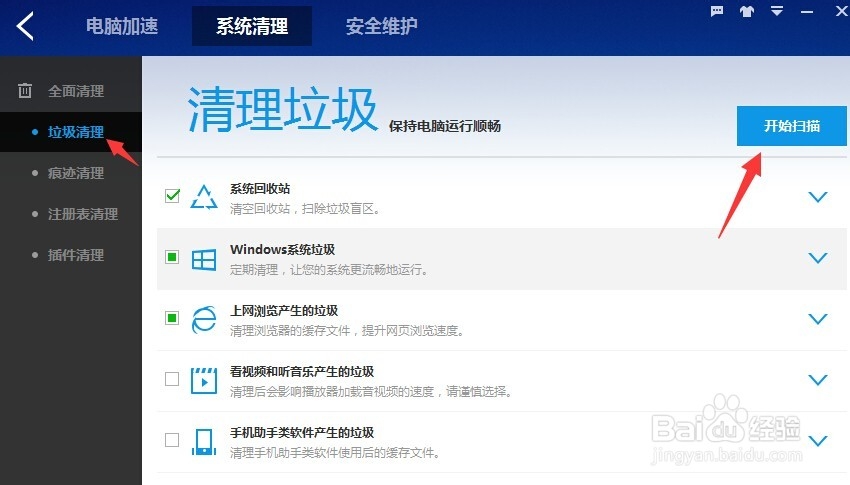
Task: Open 插件清理 in the sidebar
Action: point(76,255)
